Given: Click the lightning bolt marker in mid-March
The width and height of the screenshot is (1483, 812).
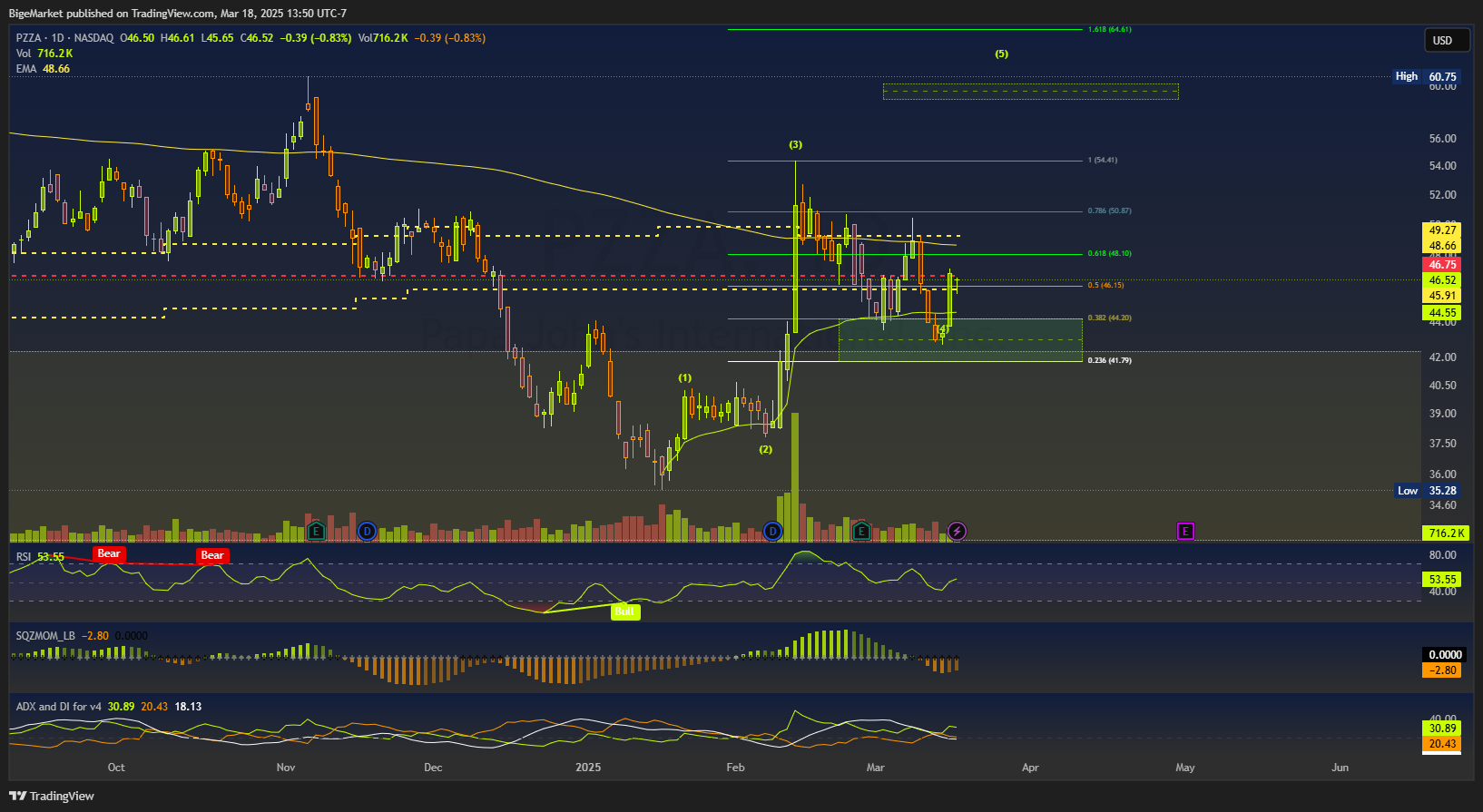Looking at the screenshot, I should (957, 531).
